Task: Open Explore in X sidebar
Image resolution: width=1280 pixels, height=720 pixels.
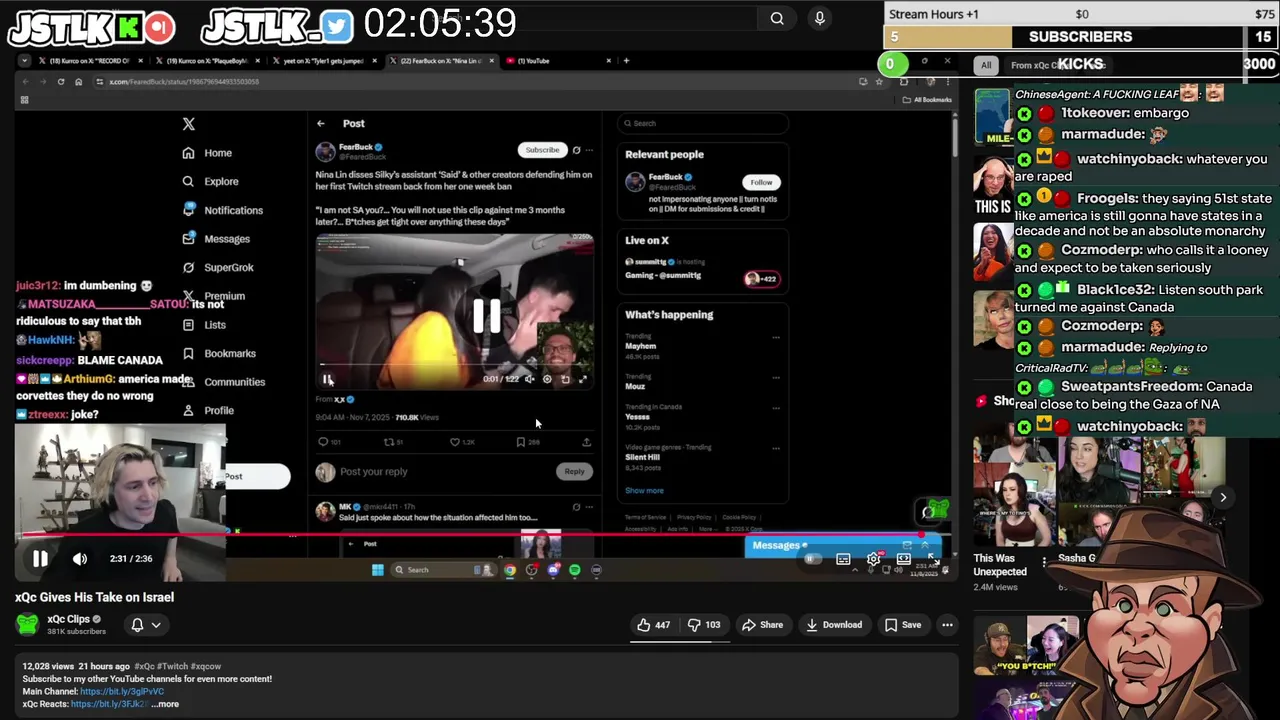Action: 210,182
